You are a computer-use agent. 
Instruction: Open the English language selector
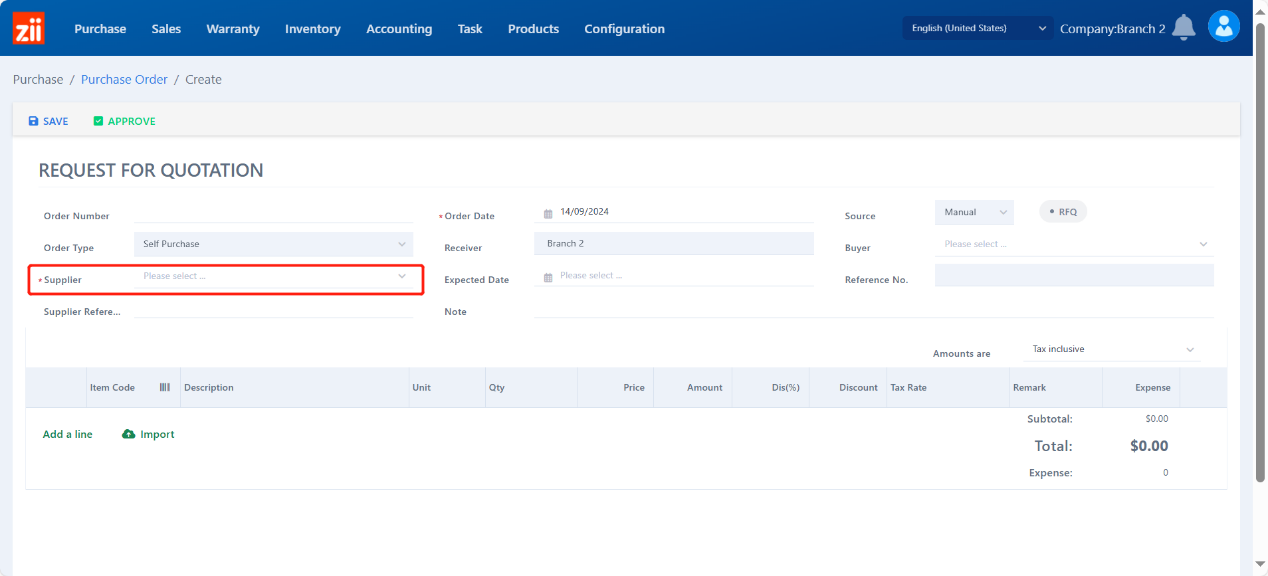click(x=978, y=28)
